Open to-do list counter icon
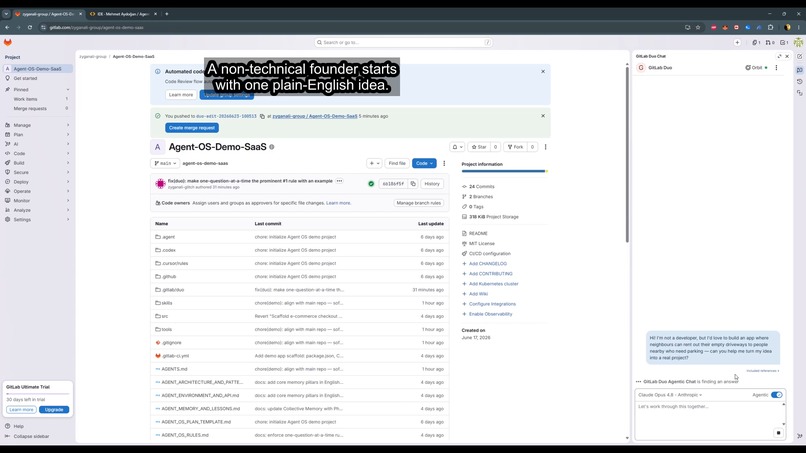806x453 pixels. pyautogui.click(x=784, y=43)
